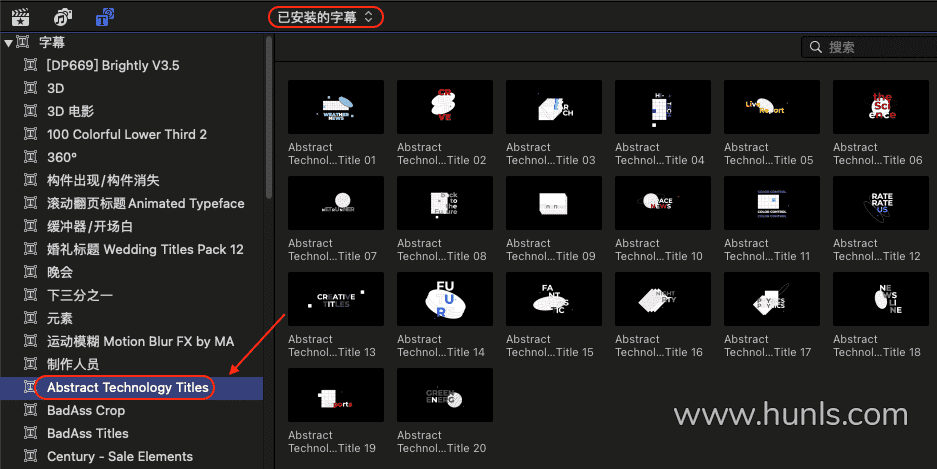Select Abstract Technology Title 08 thumbnail

[445, 203]
